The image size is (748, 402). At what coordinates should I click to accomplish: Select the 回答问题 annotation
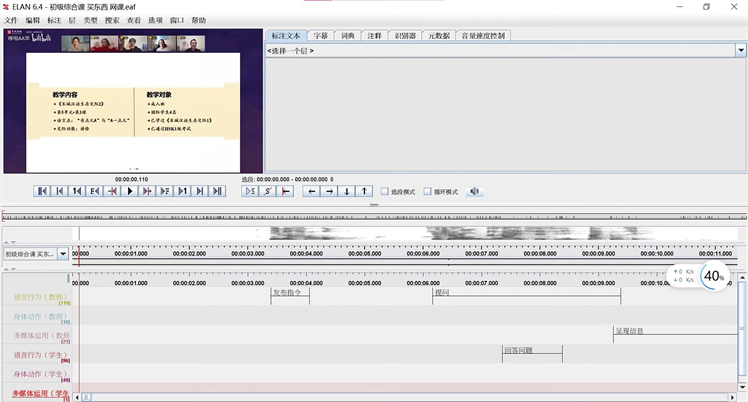(530, 351)
